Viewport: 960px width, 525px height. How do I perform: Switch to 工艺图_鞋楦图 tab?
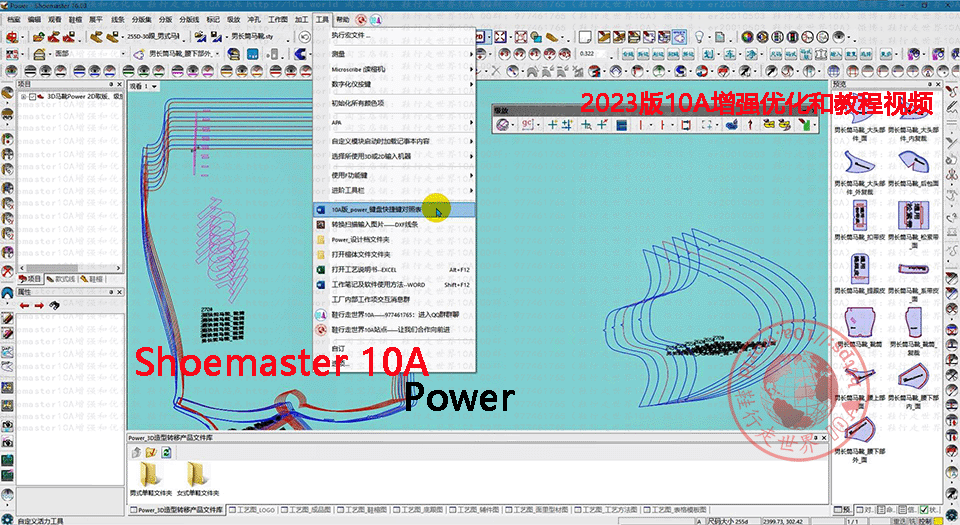pyautogui.click(x=362, y=510)
